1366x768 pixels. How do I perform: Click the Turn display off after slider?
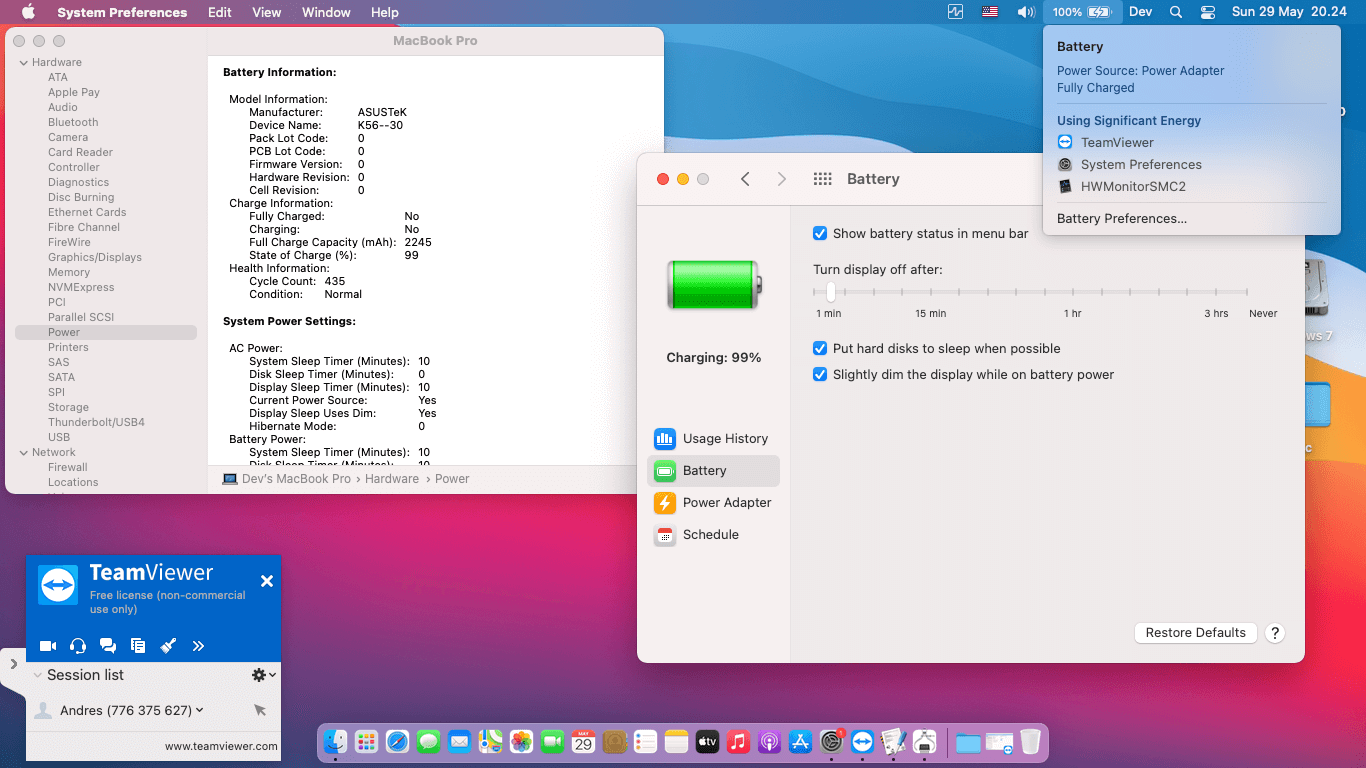(x=830, y=291)
